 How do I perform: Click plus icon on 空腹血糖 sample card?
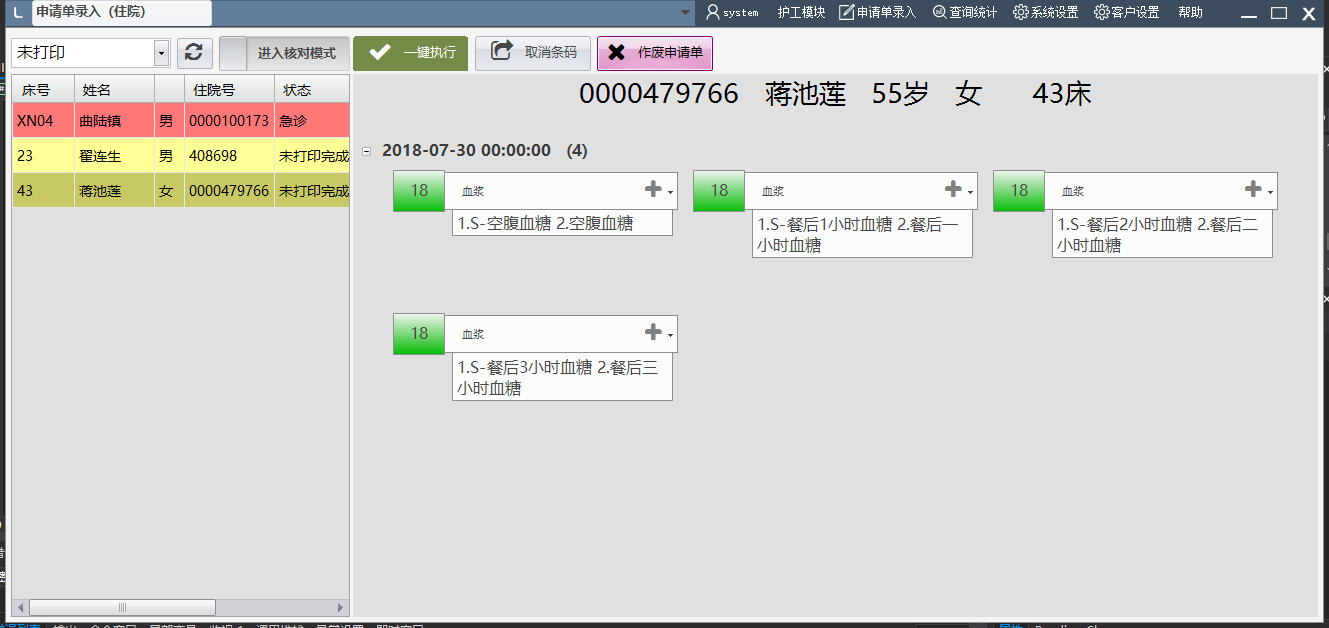[653, 189]
